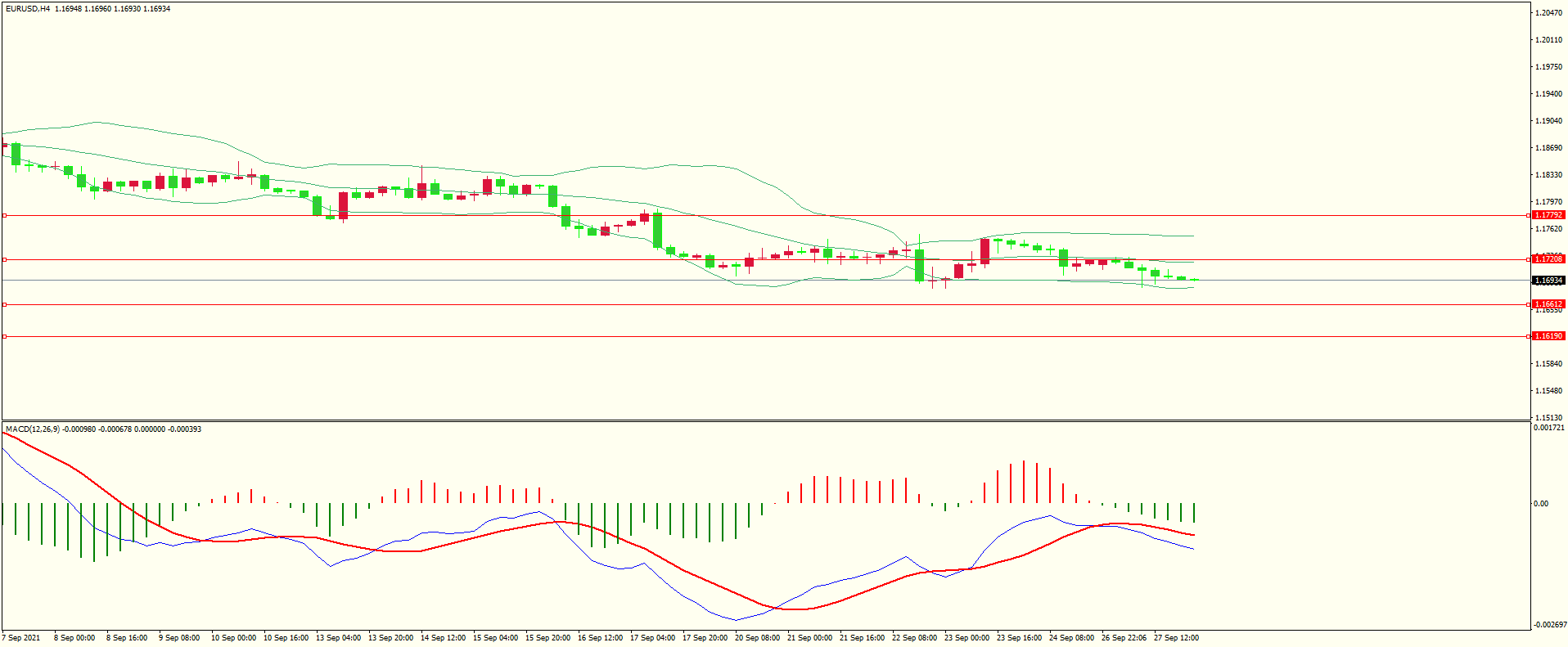Select the 1.16190 horizontal line price label
Image resolution: width=1568 pixels, height=647 pixels.
tap(1548, 336)
